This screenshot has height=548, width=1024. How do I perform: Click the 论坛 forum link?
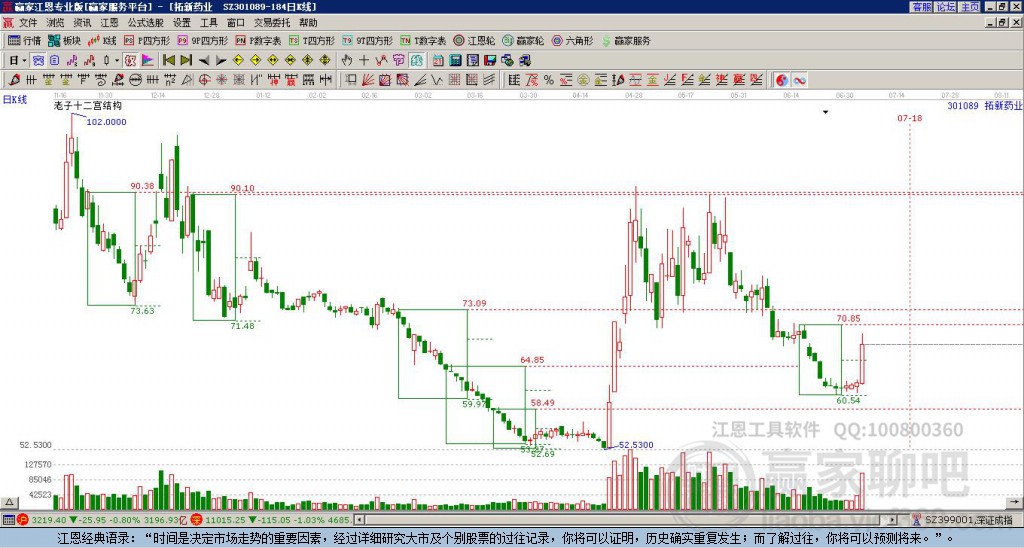click(x=946, y=7)
